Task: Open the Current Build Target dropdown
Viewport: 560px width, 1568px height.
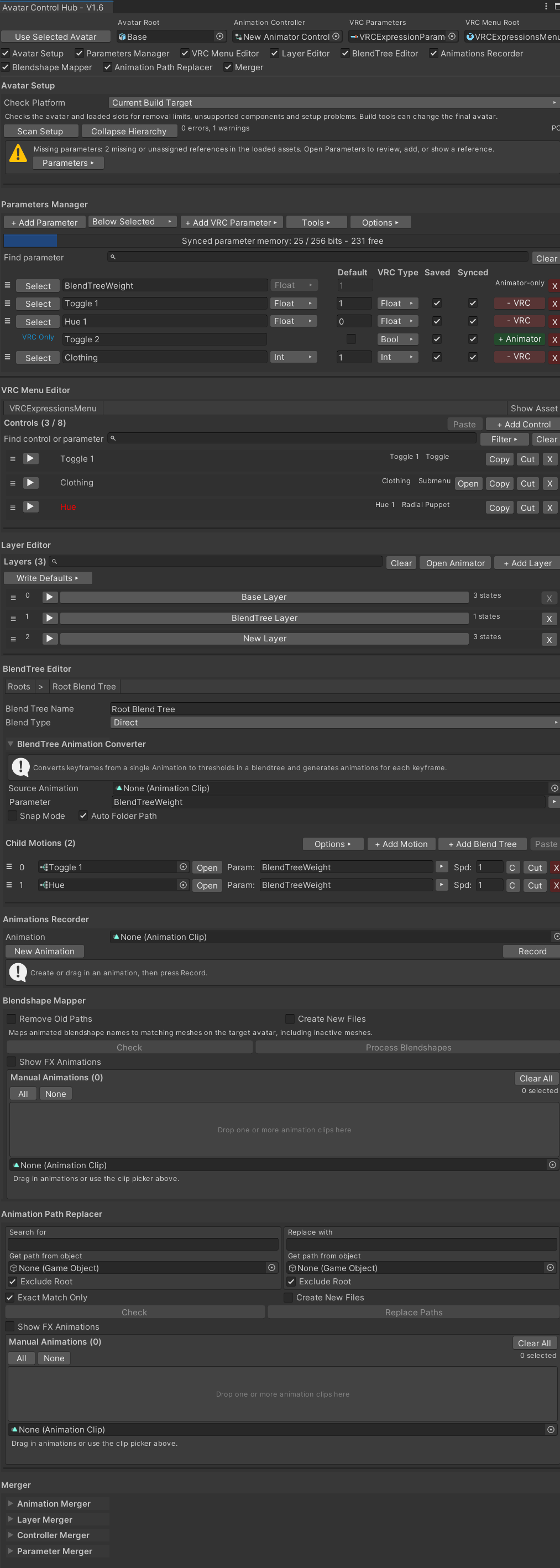Action: 333,103
